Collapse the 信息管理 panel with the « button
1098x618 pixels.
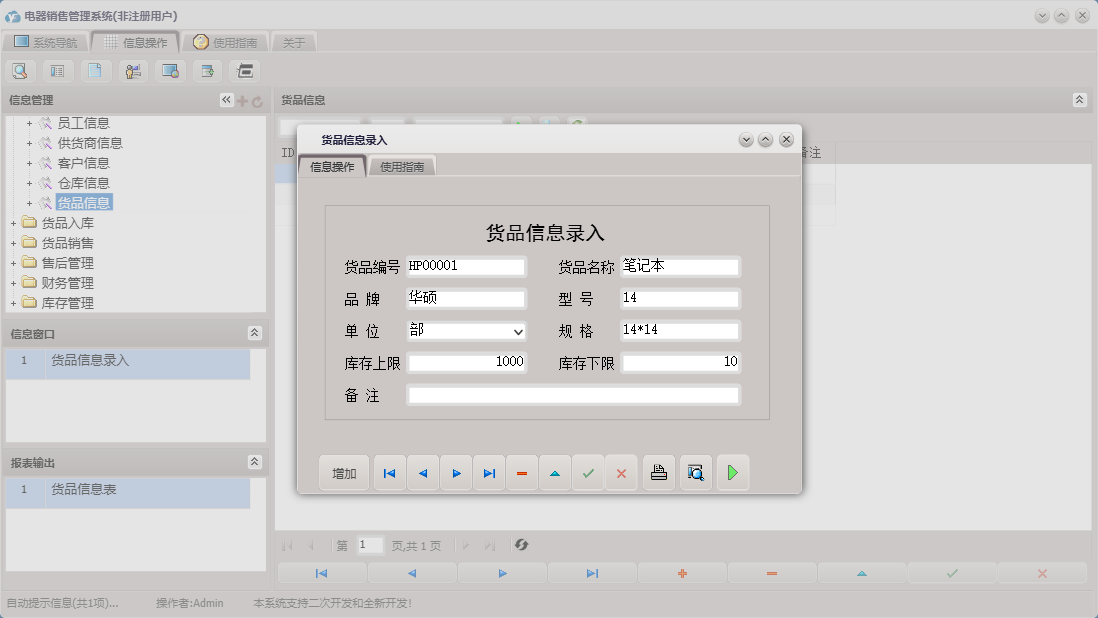point(225,99)
